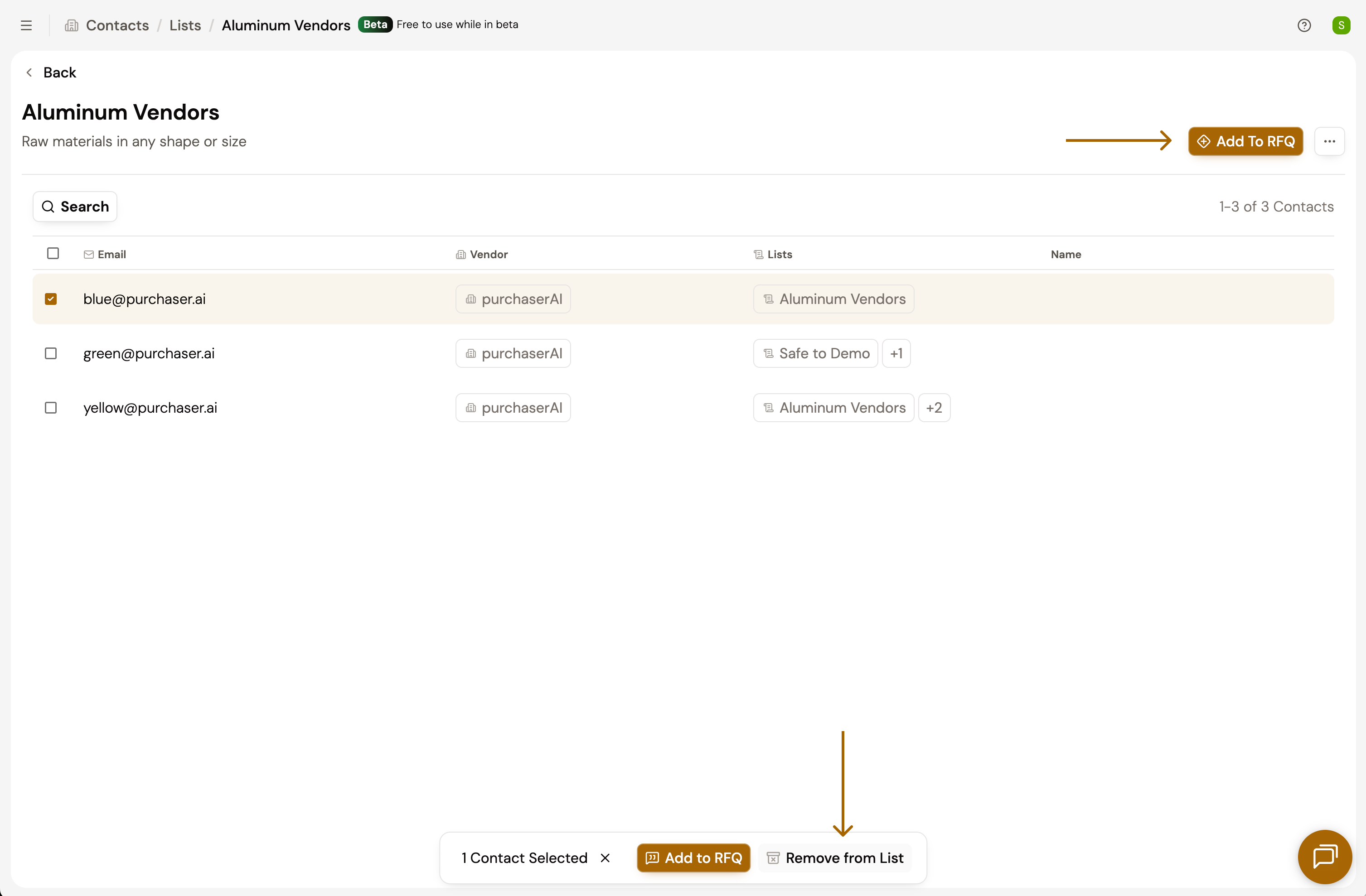This screenshot has height=896, width=1366.
Task: Click the back chevron arrow
Action: [29, 72]
